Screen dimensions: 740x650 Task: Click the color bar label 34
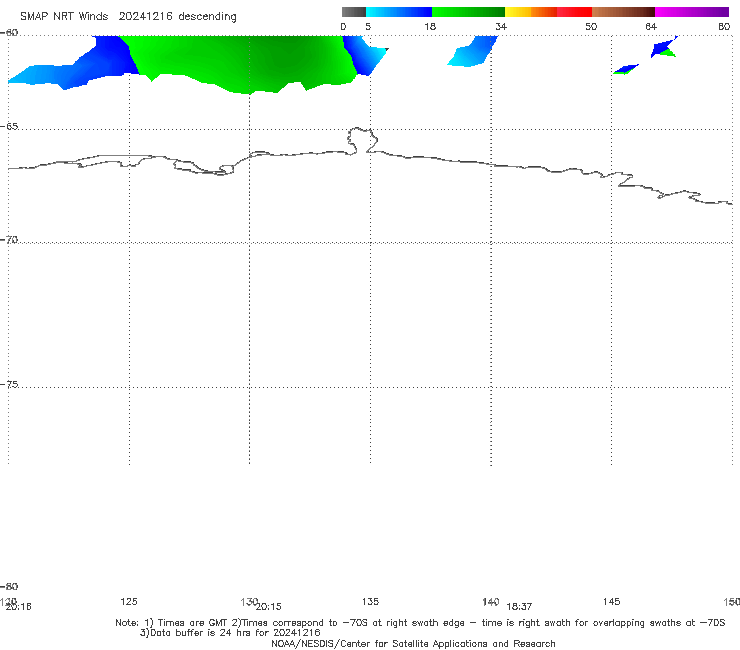(x=501, y=26)
